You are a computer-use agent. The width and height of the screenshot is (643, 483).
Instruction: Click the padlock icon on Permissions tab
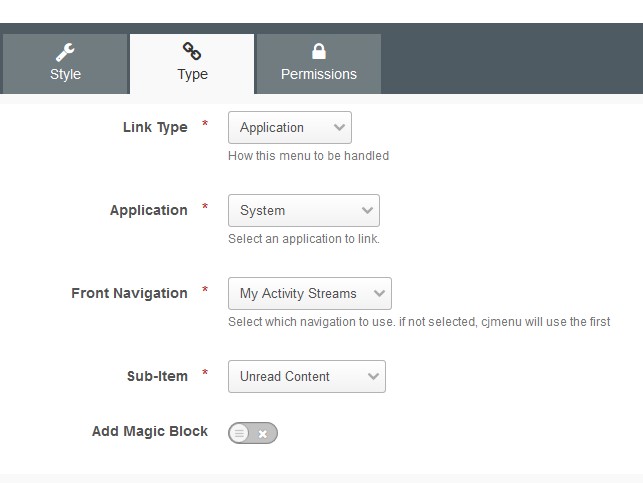pyautogui.click(x=319, y=52)
